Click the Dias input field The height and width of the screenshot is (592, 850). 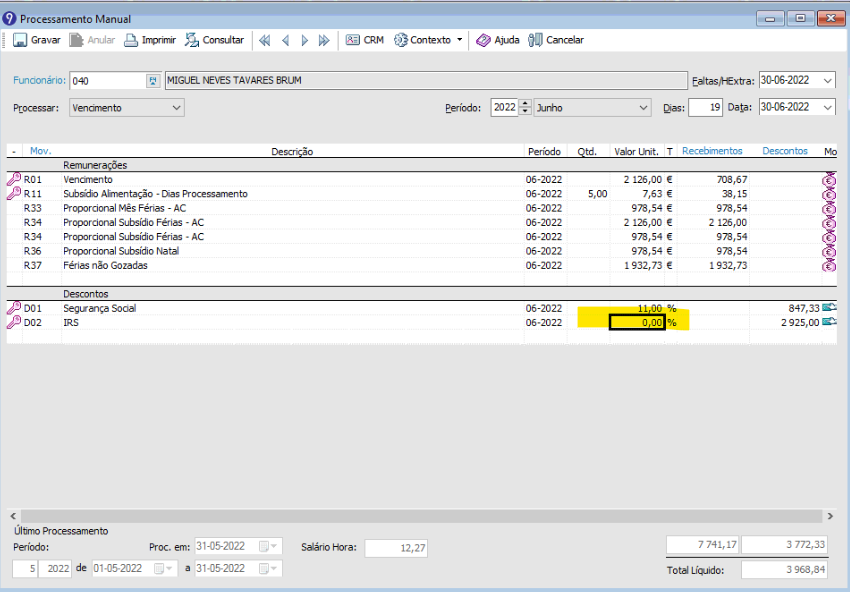[x=705, y=108]
